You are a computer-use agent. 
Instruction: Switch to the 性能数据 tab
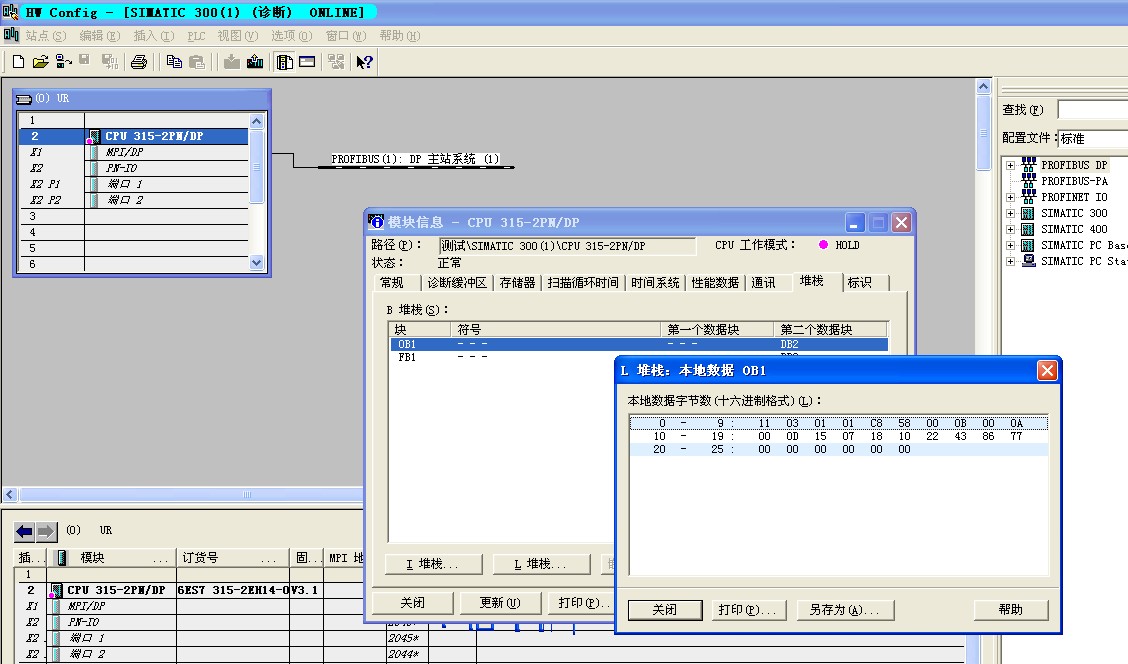[715, 283]
